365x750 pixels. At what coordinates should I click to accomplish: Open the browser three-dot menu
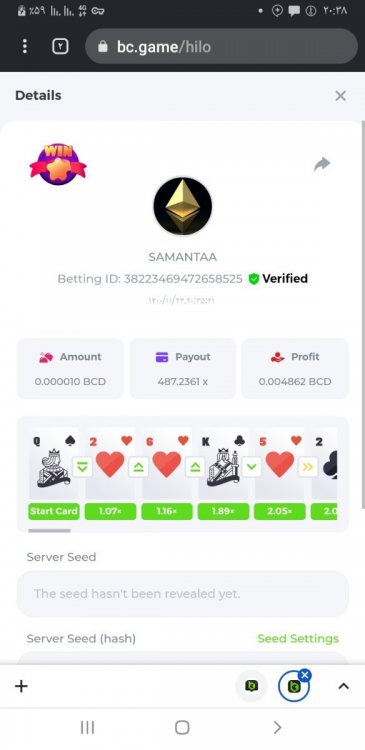(25, 46)
